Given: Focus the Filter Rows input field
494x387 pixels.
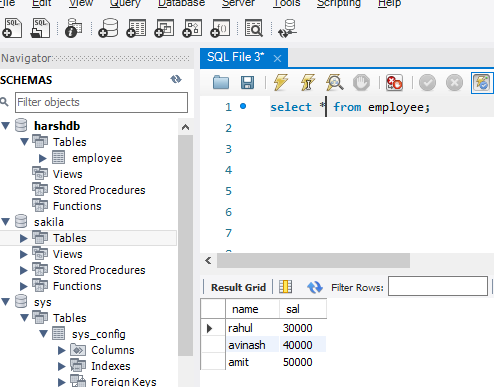Looking at the screenshot, I should click(x=438, y=286).
